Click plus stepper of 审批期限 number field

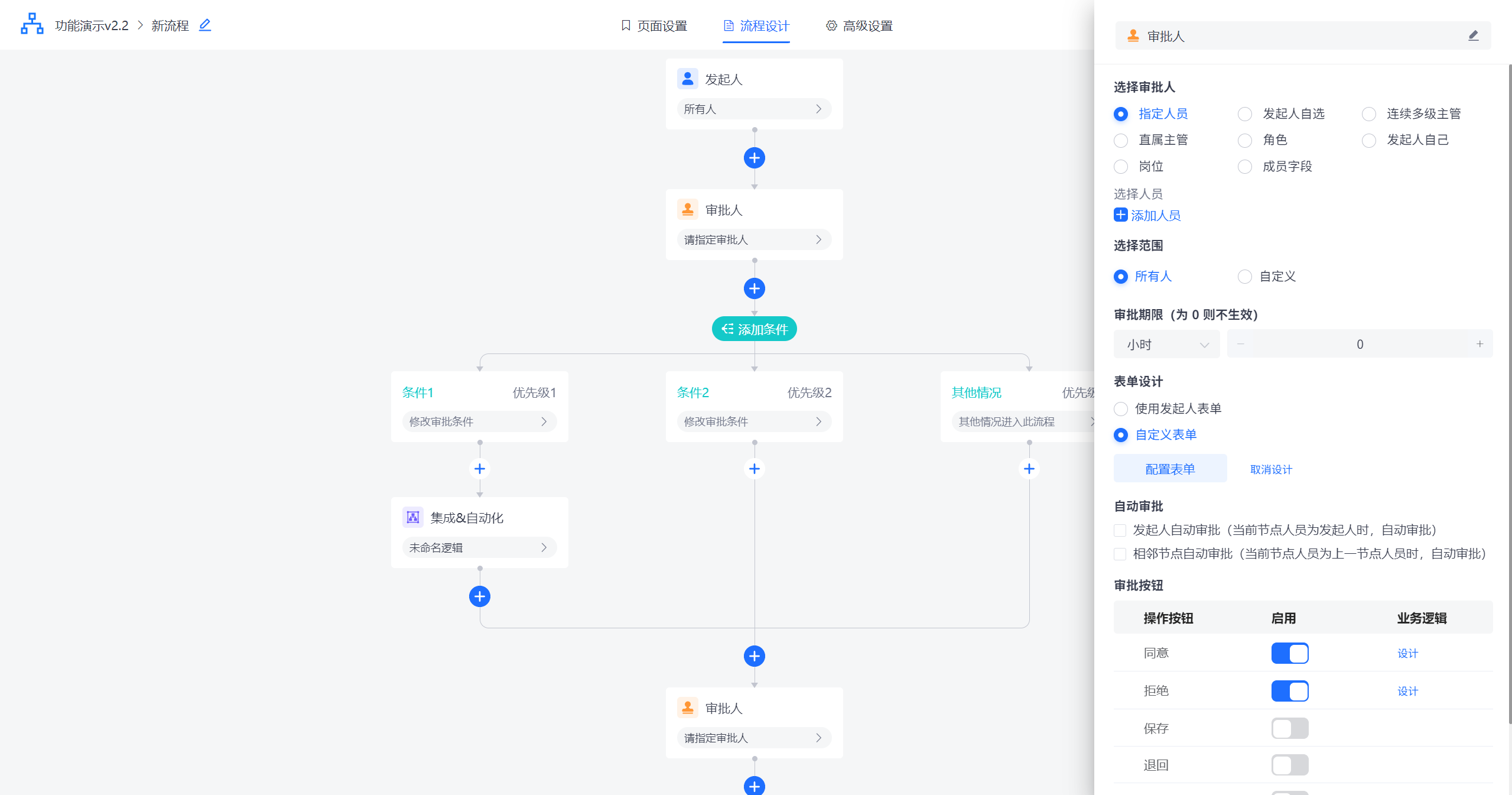point(1480,344)
